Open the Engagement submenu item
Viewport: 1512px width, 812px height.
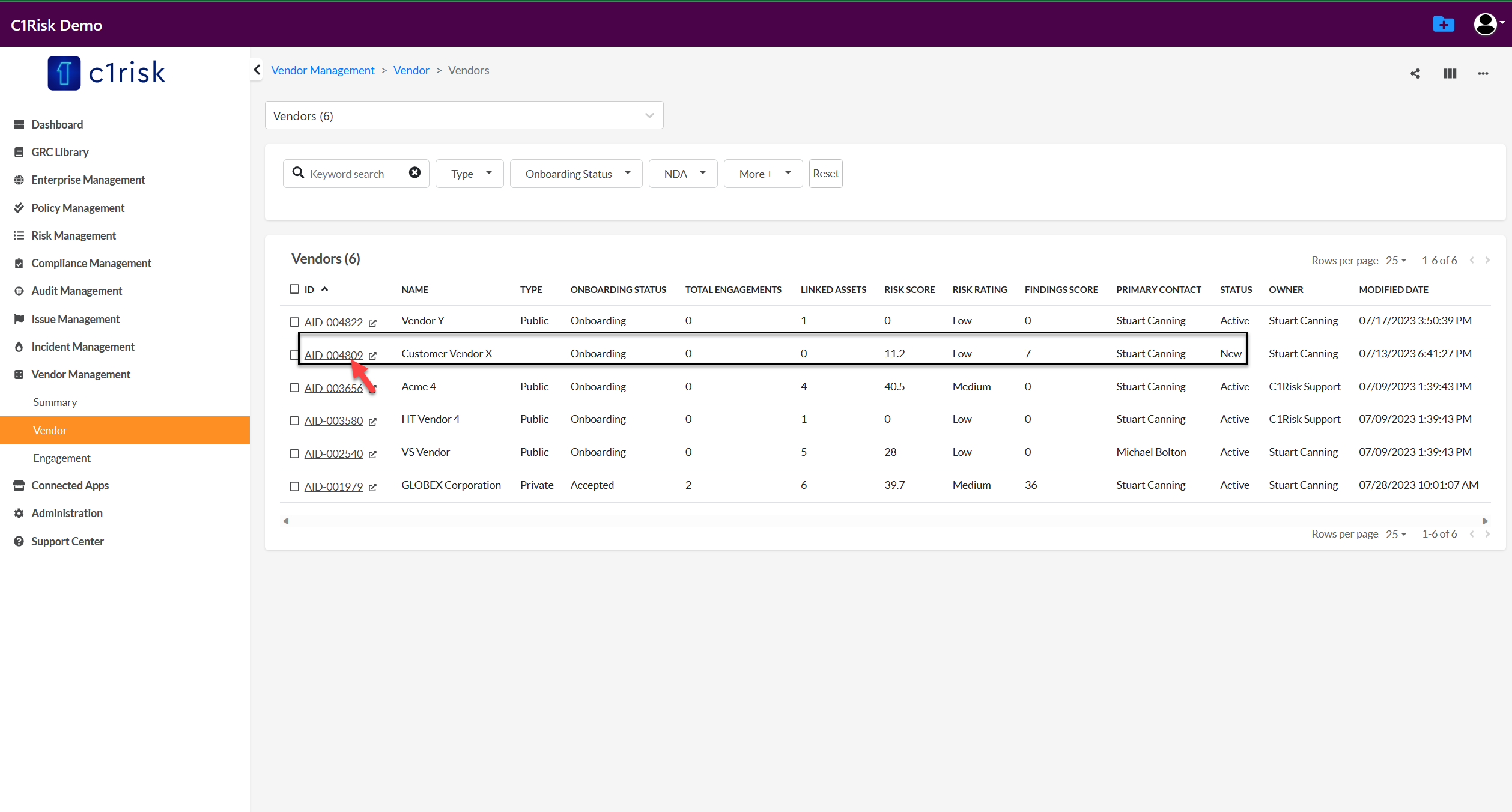[62, 458]
